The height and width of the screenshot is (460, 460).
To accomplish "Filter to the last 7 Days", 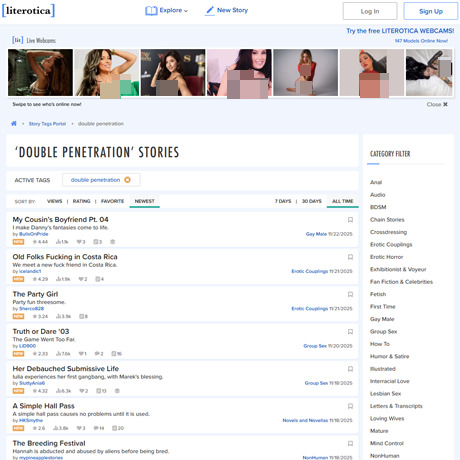I will coord(283,201).
